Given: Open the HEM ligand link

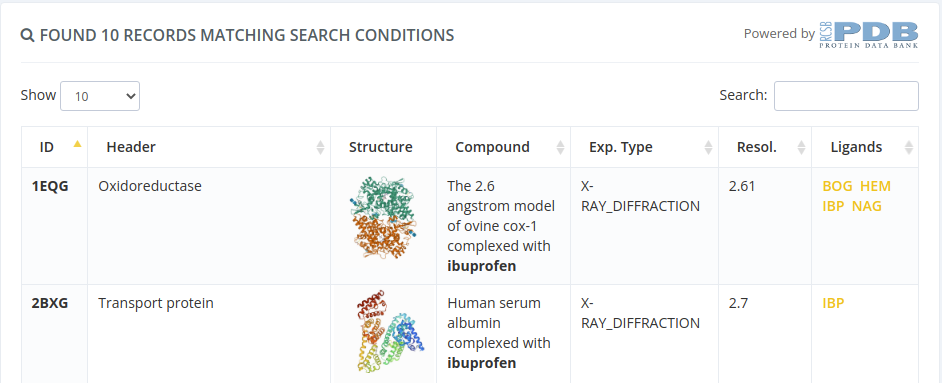Looking at the screenshot, I should pos(875,186).
